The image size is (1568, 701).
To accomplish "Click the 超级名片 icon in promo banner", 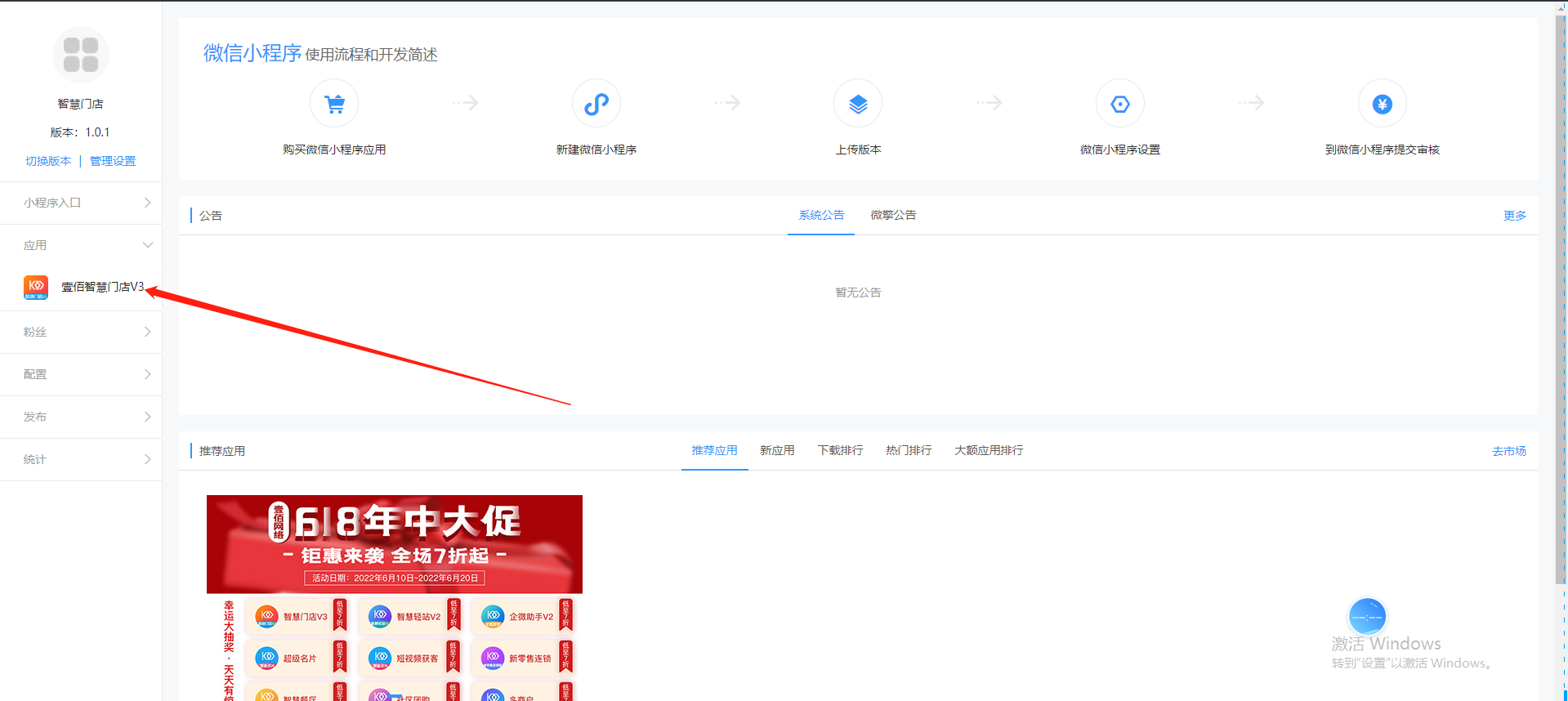I will (267, 657).
